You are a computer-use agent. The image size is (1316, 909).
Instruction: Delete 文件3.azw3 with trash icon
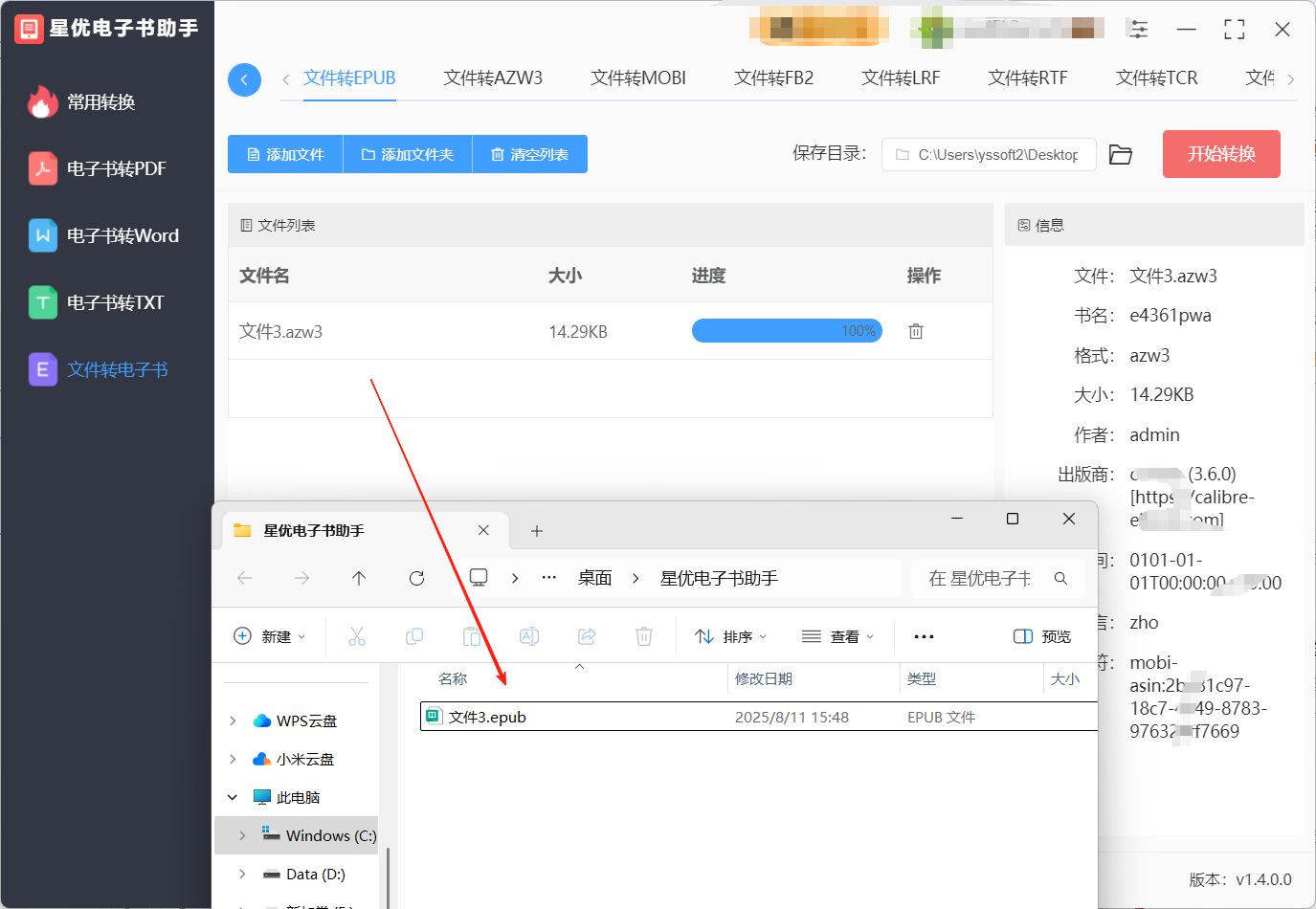[x=916, y=331]
